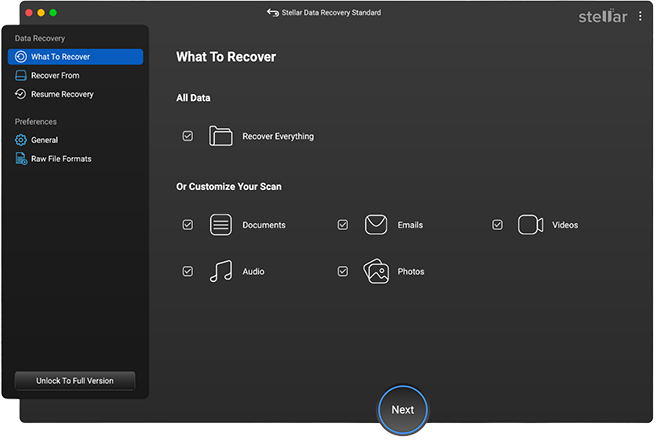Open General preferences

coord(44,140)
